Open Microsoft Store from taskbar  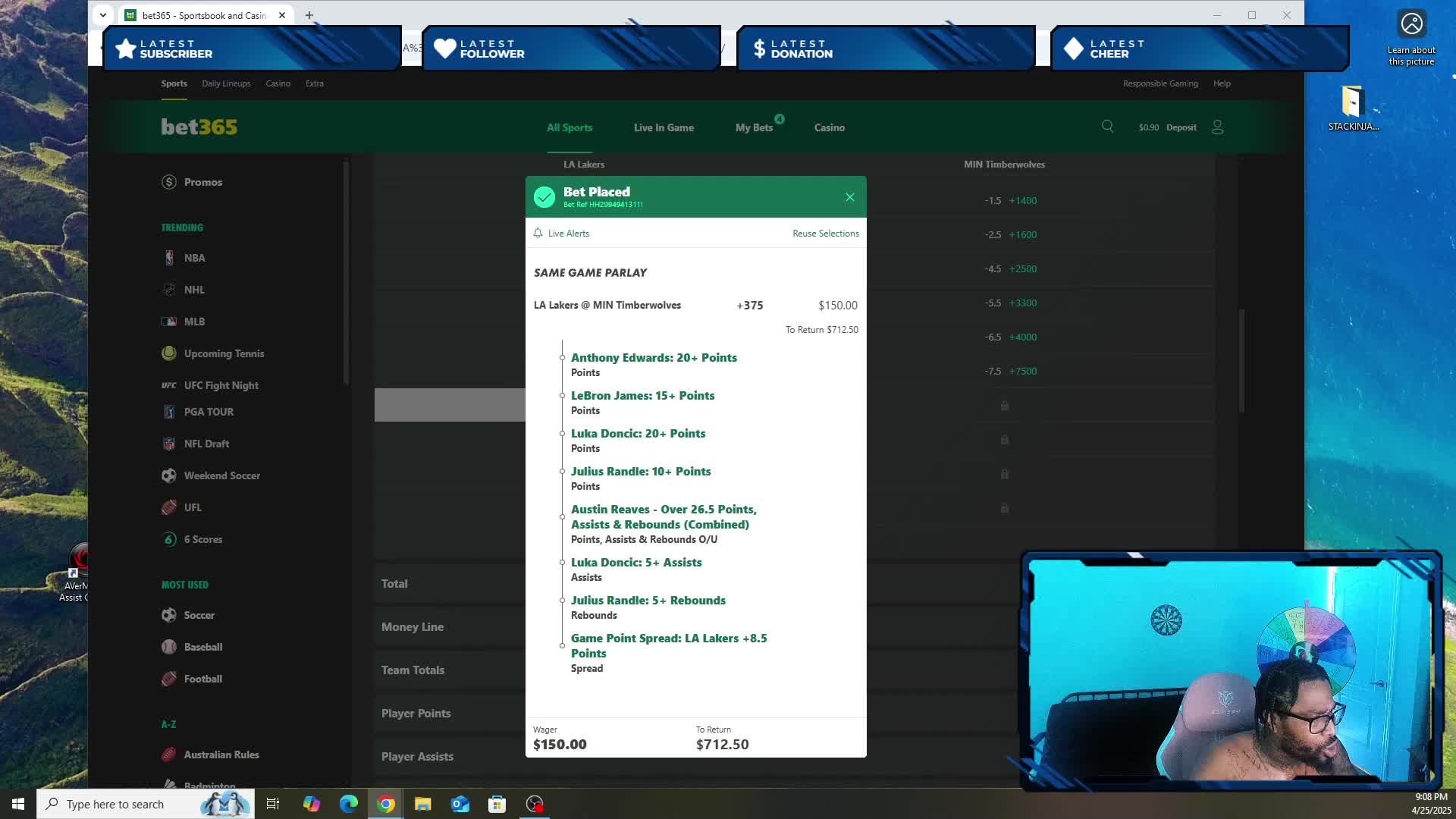point(497,804)
